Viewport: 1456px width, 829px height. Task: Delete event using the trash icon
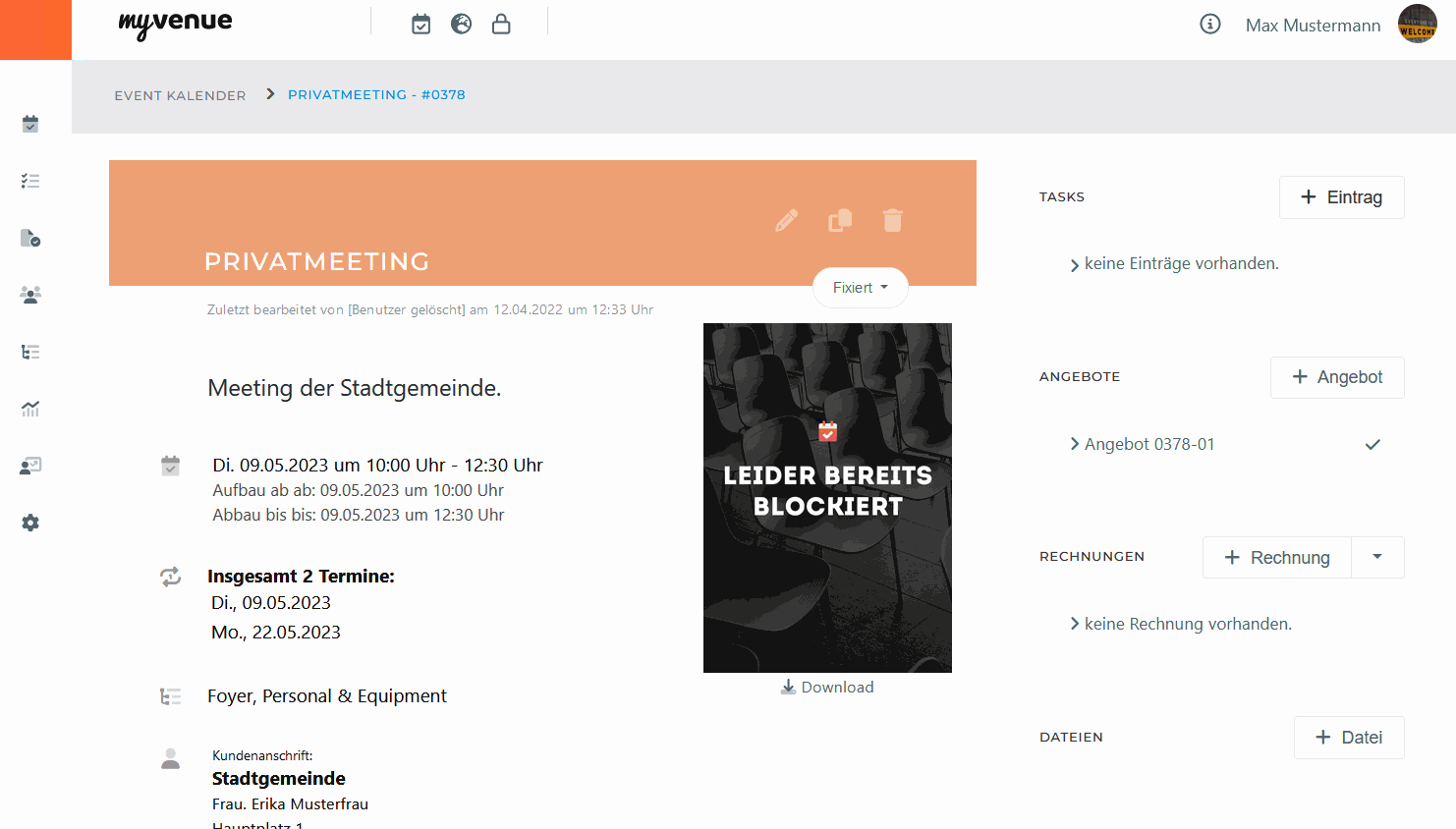point(892,220)
